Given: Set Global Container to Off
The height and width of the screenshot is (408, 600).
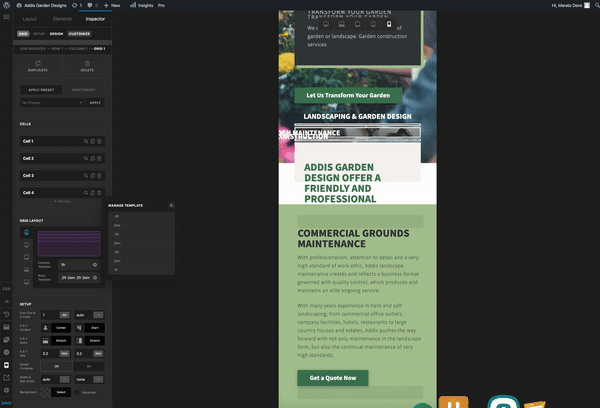Looking at the screenshot, I should [x=56, y=366].
